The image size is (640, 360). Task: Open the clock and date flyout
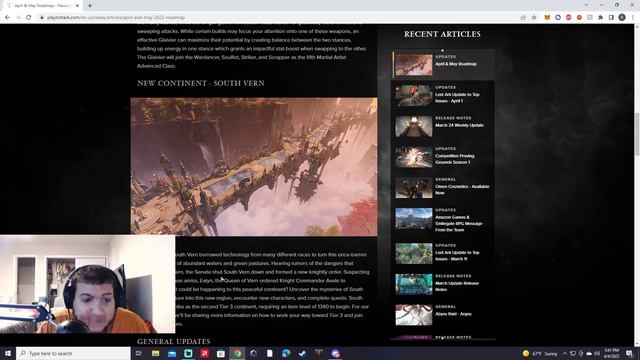tap(611, 353)
